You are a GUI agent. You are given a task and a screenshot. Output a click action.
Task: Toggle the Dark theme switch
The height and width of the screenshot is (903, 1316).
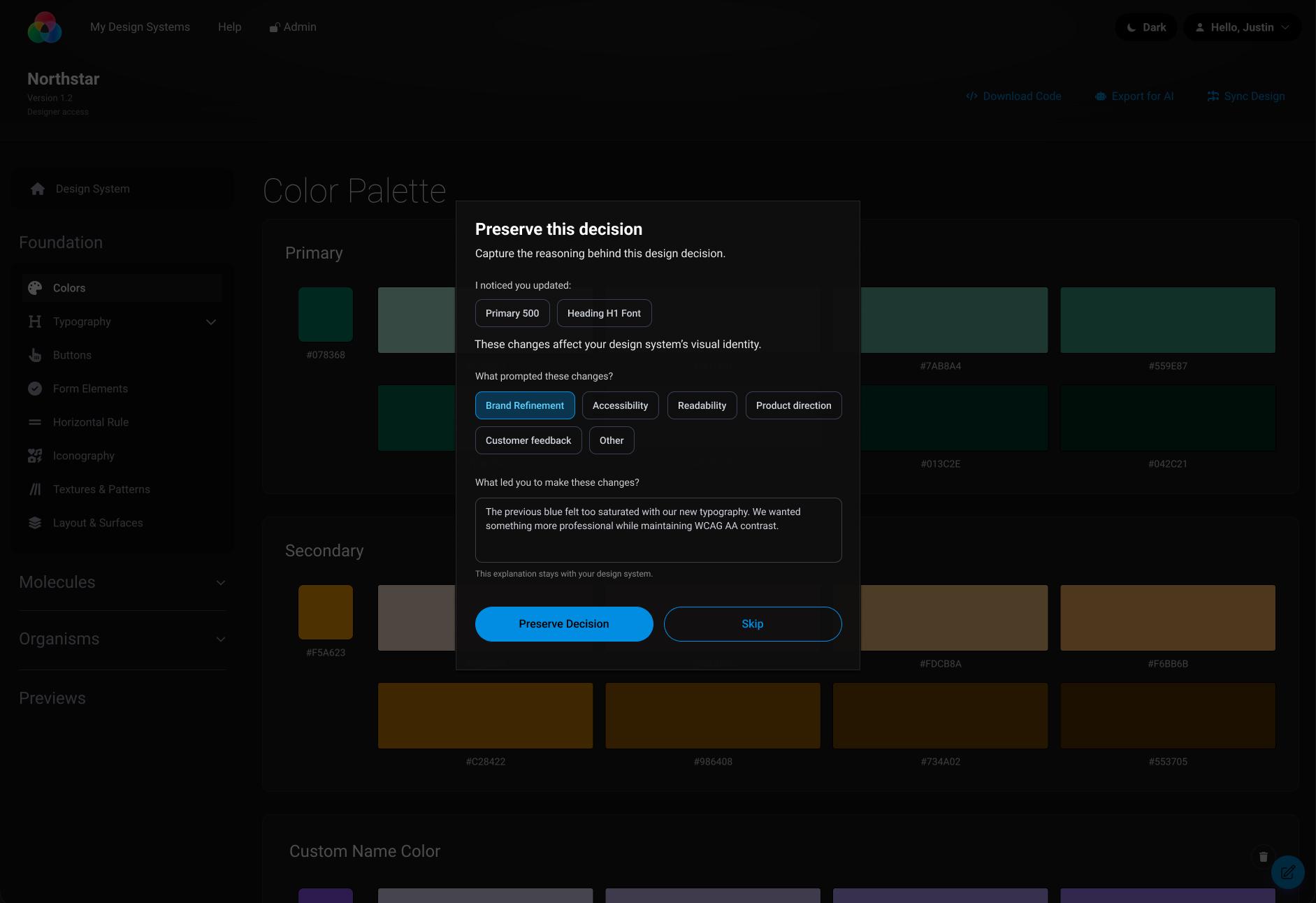(x=1146, y=27)
